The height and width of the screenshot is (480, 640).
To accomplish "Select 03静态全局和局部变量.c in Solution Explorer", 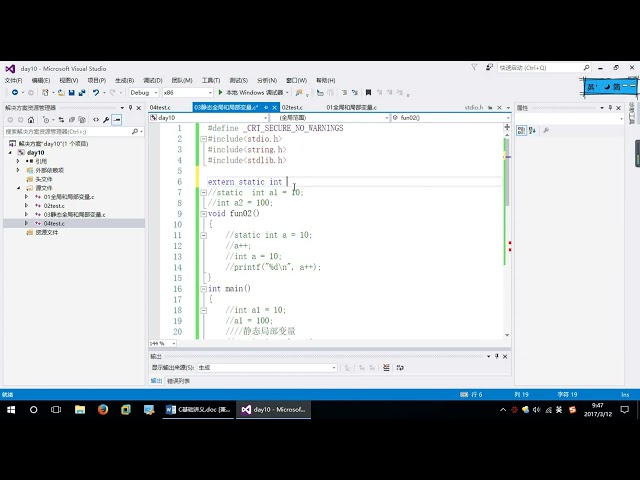I will [x=74, y=215].
